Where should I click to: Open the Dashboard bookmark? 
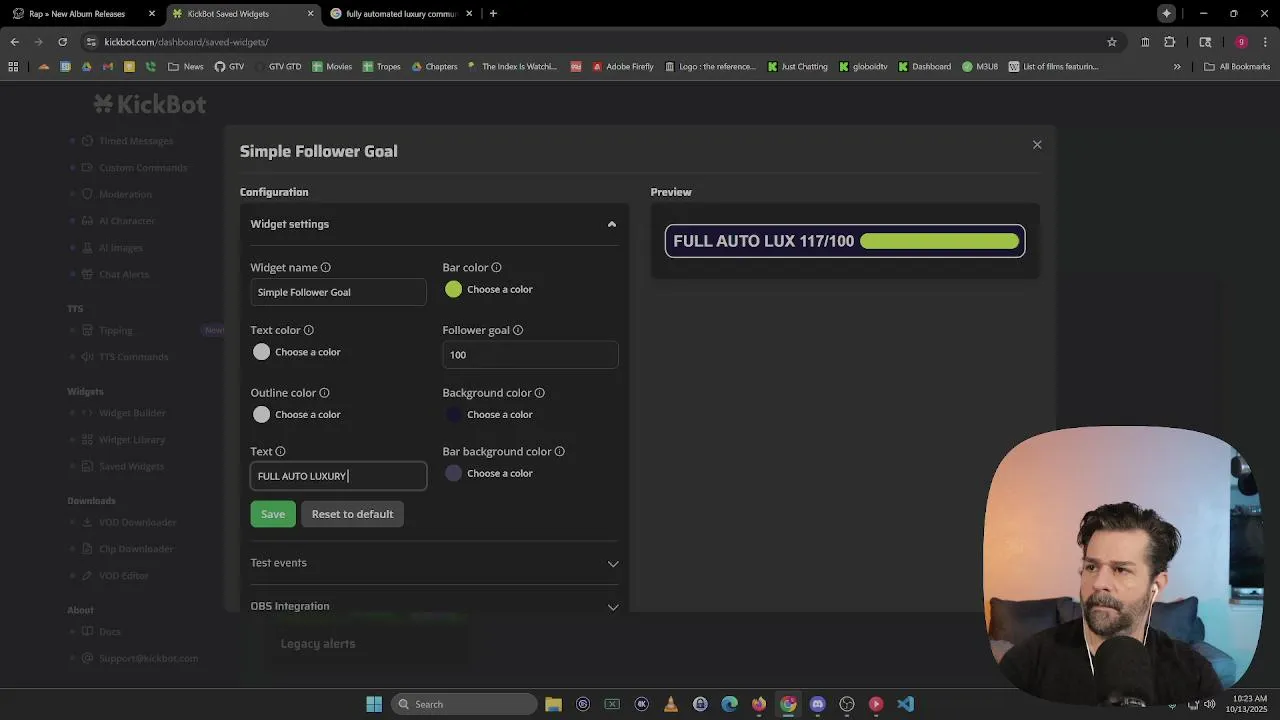[925, 67]
